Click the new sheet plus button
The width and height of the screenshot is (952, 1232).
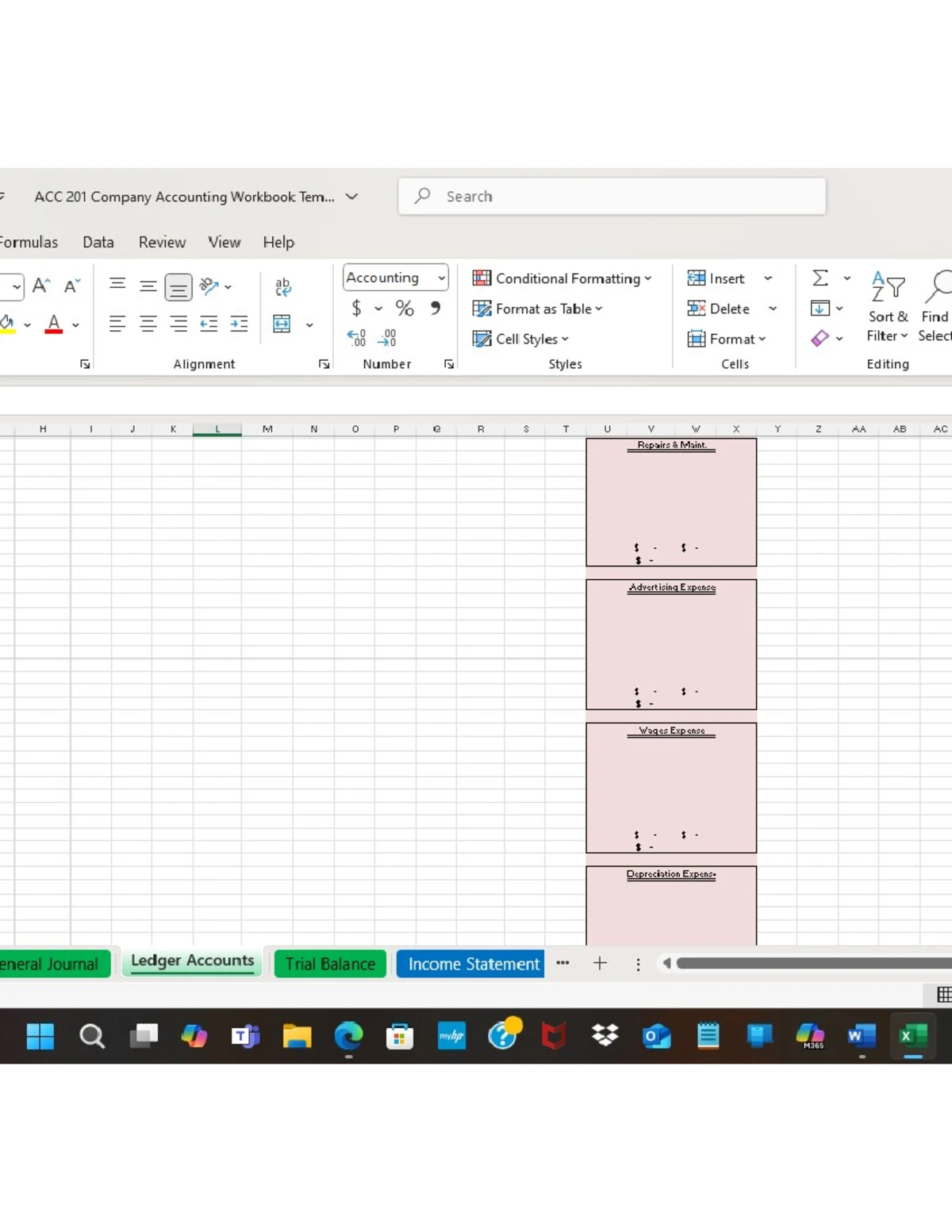(600, 963)
